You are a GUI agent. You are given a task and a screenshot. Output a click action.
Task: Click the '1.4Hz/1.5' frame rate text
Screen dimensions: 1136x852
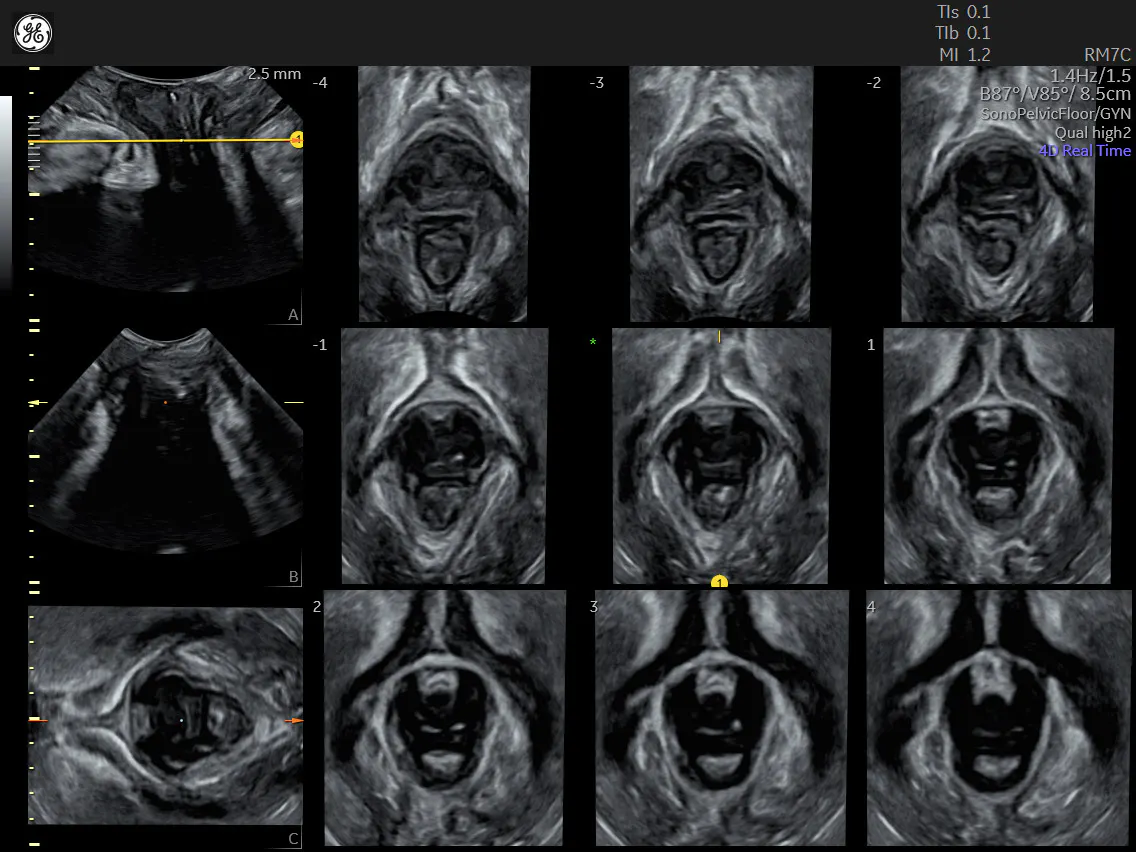click(1090, 75)
